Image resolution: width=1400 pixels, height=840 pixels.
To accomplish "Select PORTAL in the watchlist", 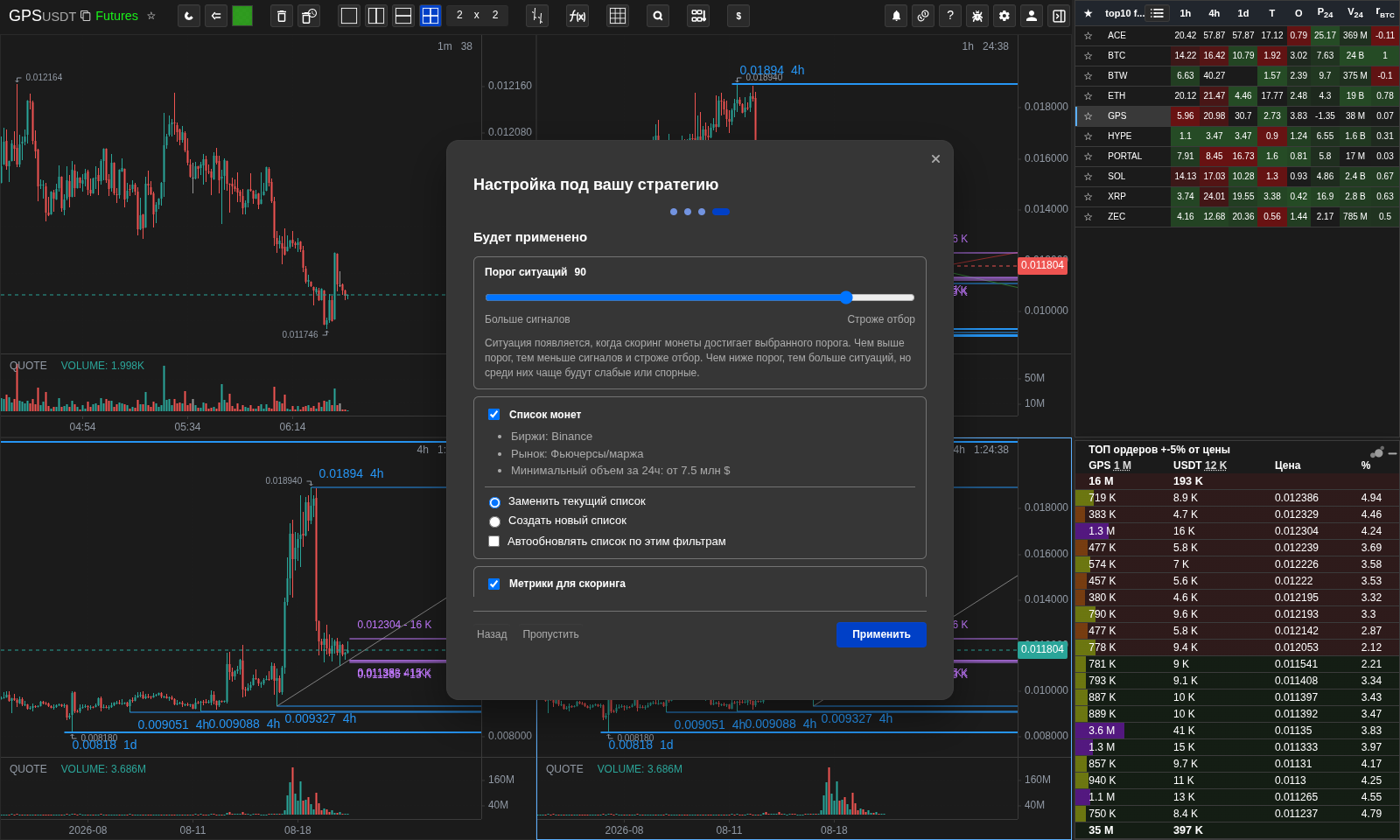I will (1124, 157).
